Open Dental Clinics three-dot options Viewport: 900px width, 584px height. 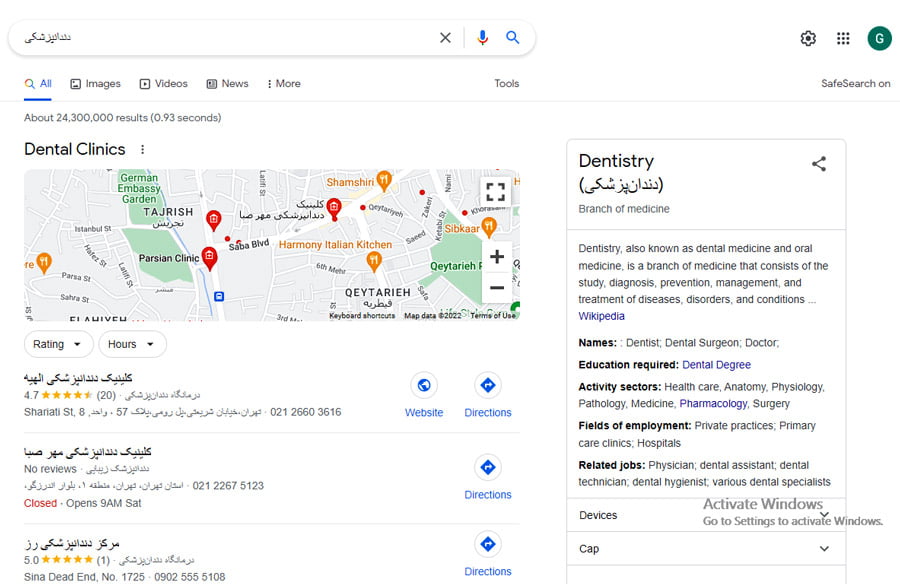142,149
